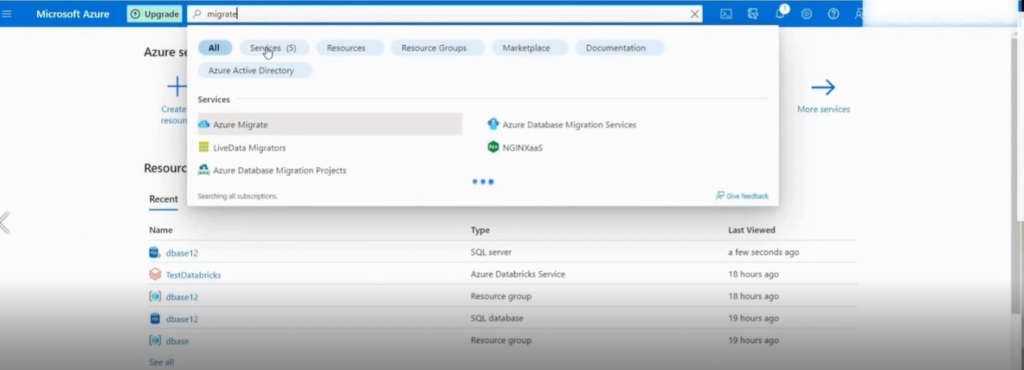The height and width of the screenshot is (370, 1024).
Task: Click the SQL server icon for dbase12
Action: (155, 252)
